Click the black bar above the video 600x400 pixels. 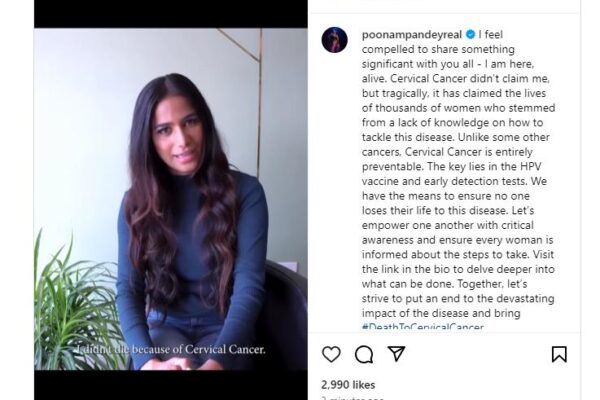[171, 14]
